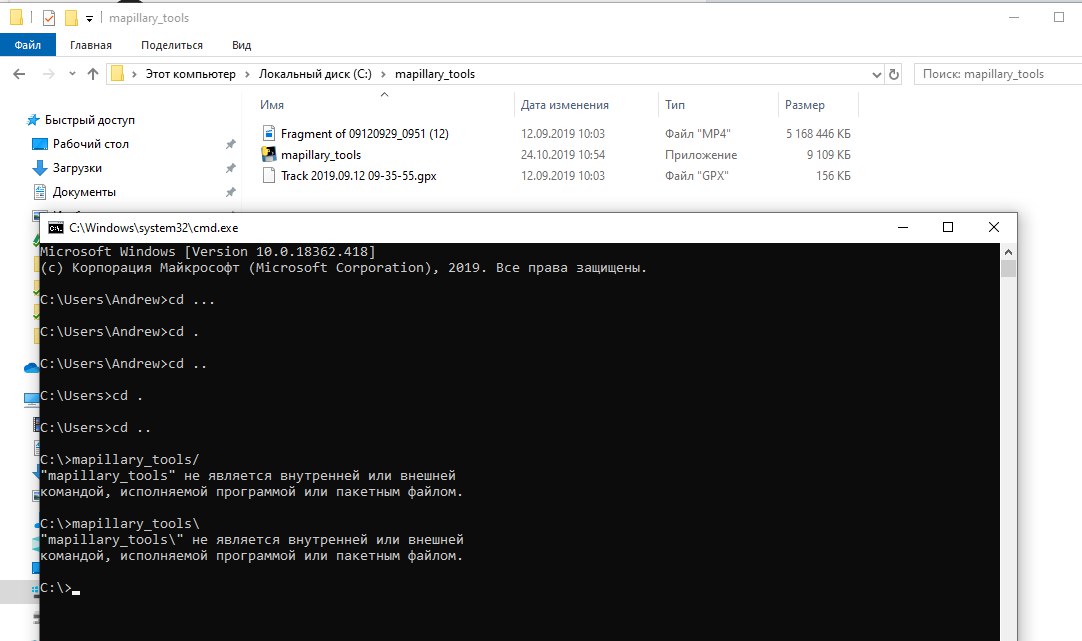Open the recent locations dropdown arrow
This screenshot has height=641, width=1082.
(x=72, y=74)
